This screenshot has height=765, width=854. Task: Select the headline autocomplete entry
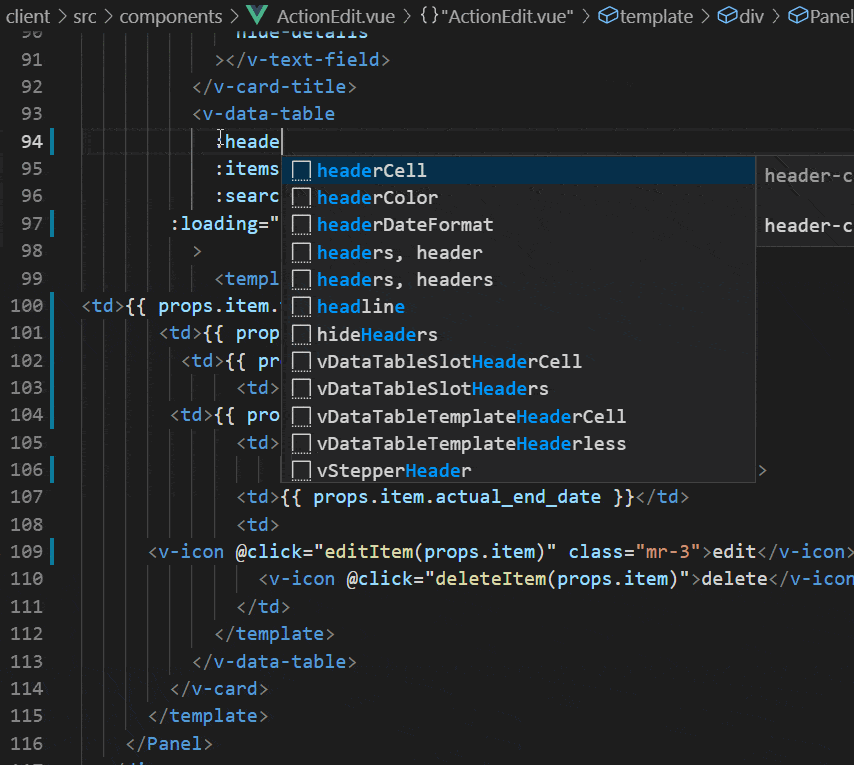(360, 307)
